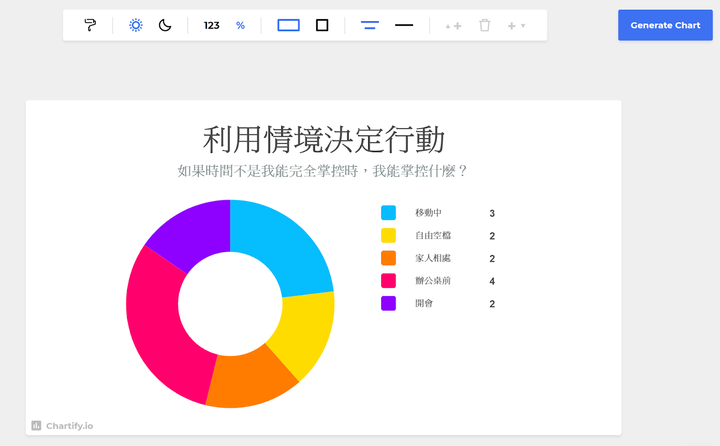Click the trash delete icon
The image size is (720, 446).
pos(484,25)
